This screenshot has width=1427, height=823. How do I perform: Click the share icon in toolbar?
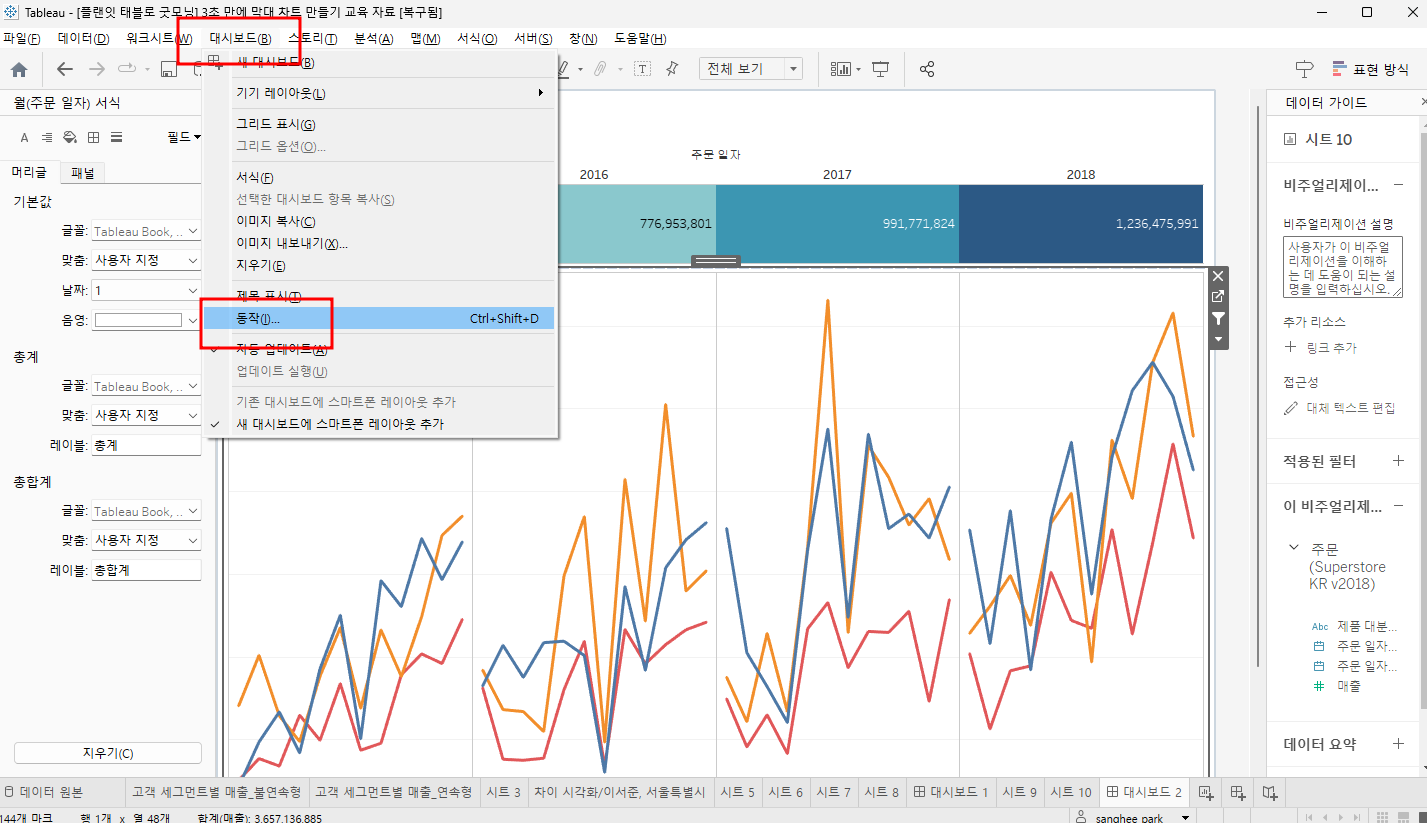point(927,69)
